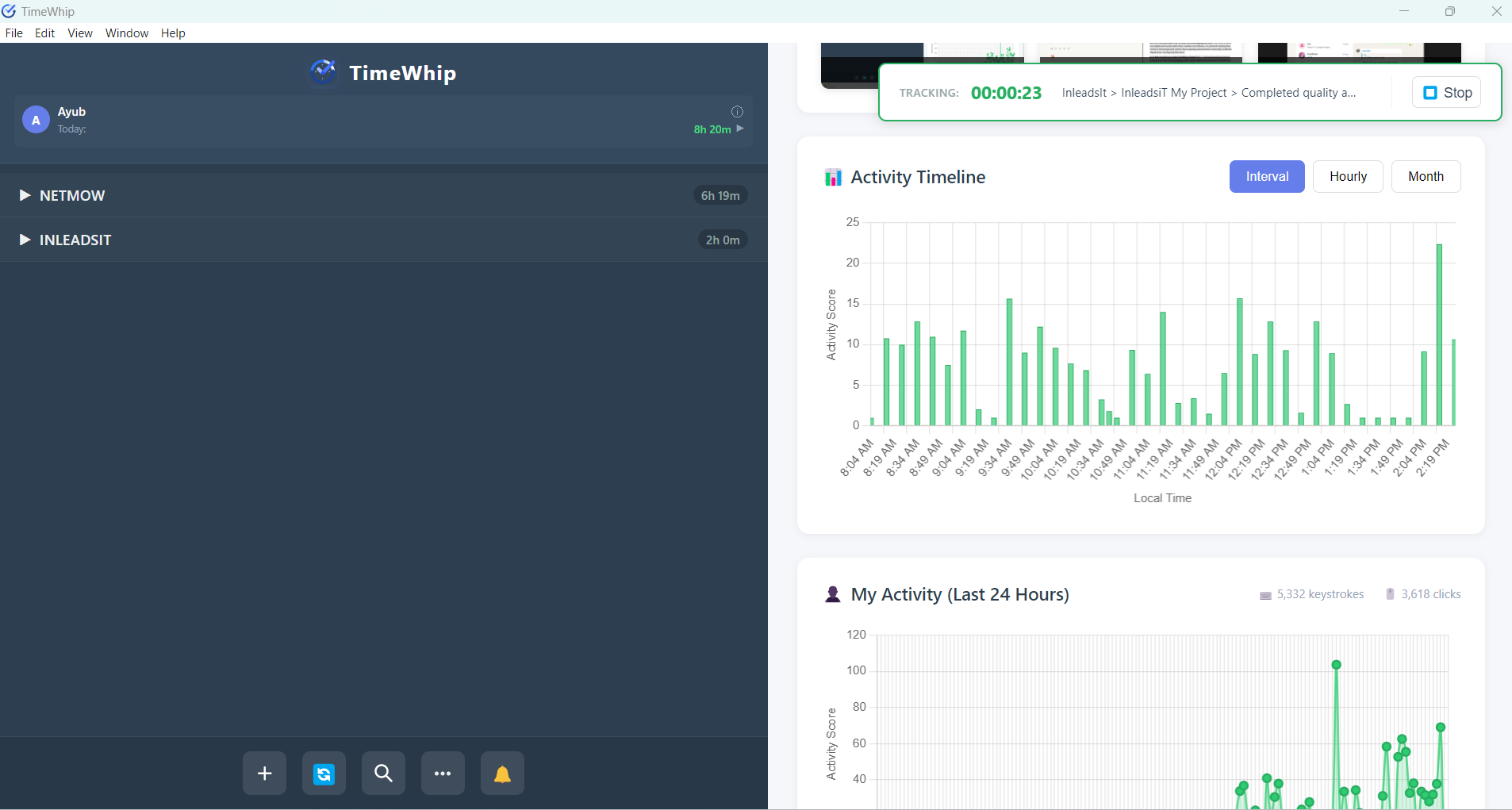Open the three-dots more options button
This screenshot has height=810, width=1512.
tap(443, 773)
